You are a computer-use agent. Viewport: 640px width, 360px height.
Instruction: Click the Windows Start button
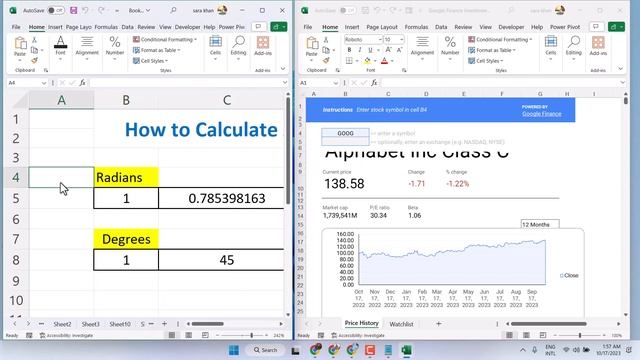[x=234, y=350]
